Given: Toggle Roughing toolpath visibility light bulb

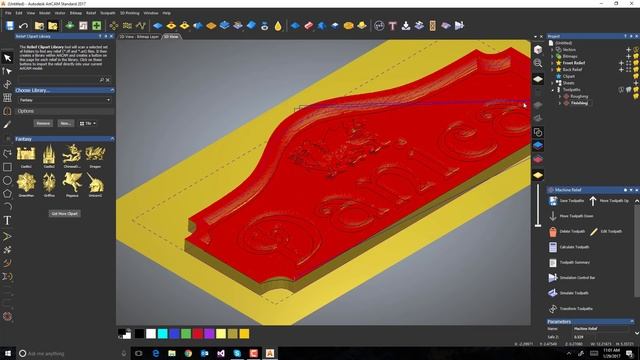Looking at the screenshot, I should tap(636, 96).
